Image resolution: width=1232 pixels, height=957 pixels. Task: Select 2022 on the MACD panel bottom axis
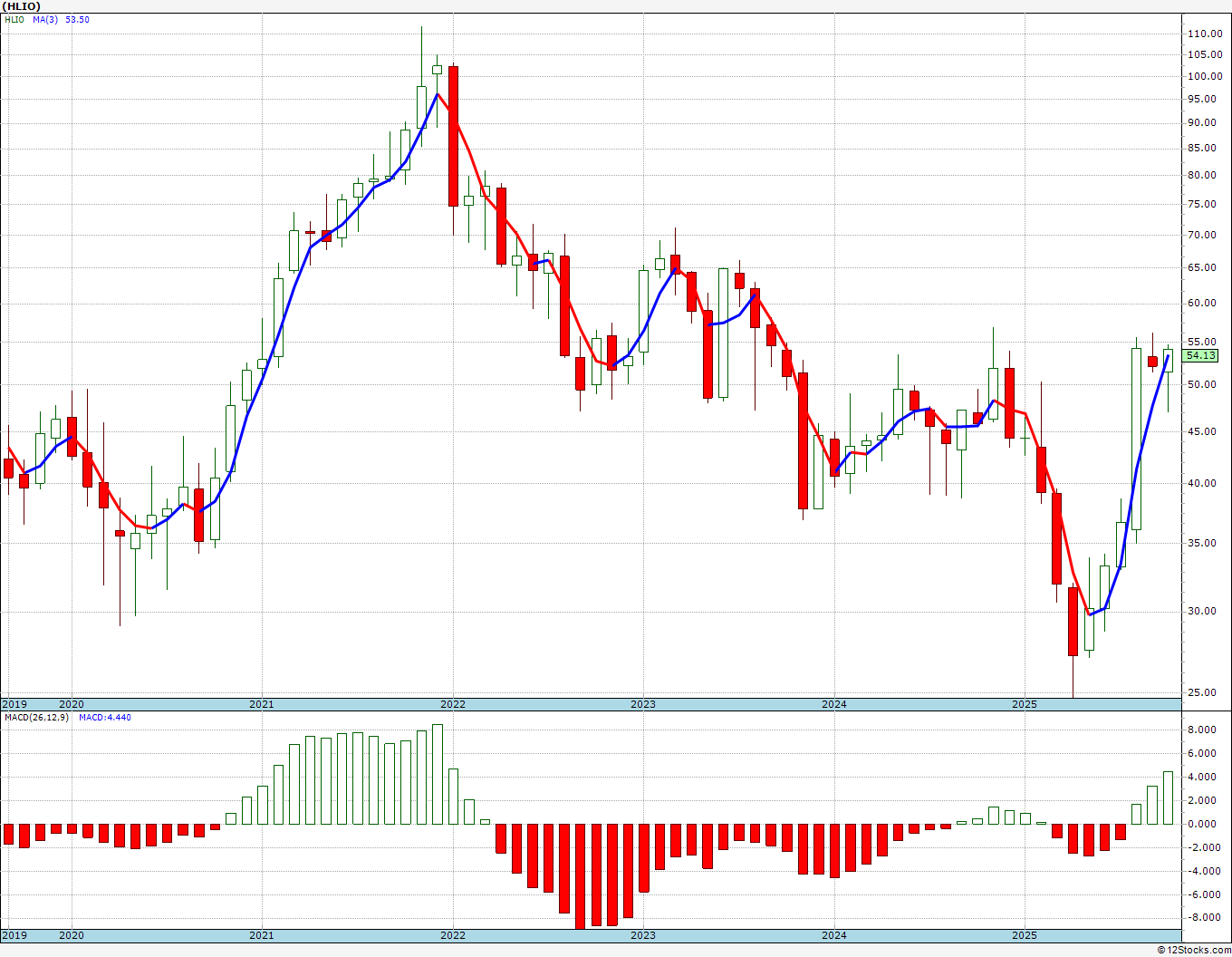coord(453,936)
